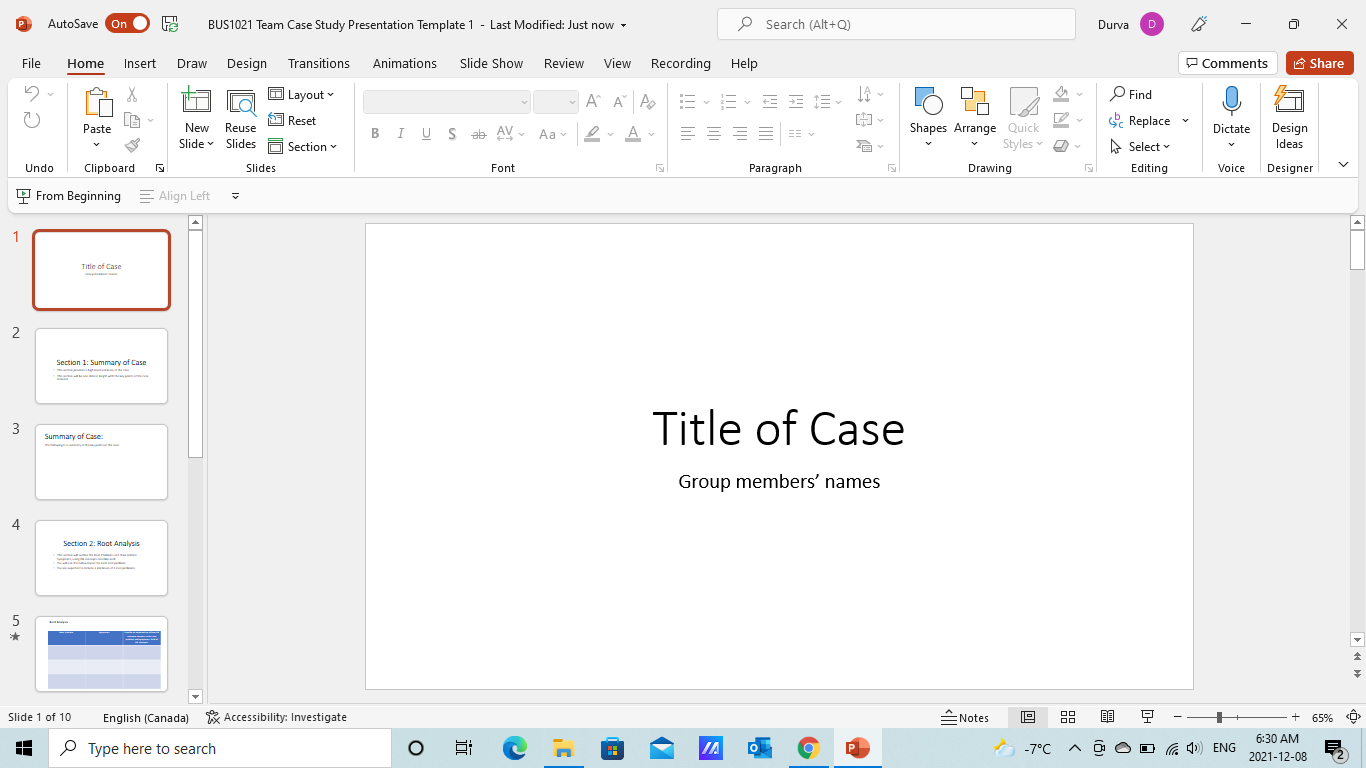
Task: Click the Share button
Action: (1319, 63)
